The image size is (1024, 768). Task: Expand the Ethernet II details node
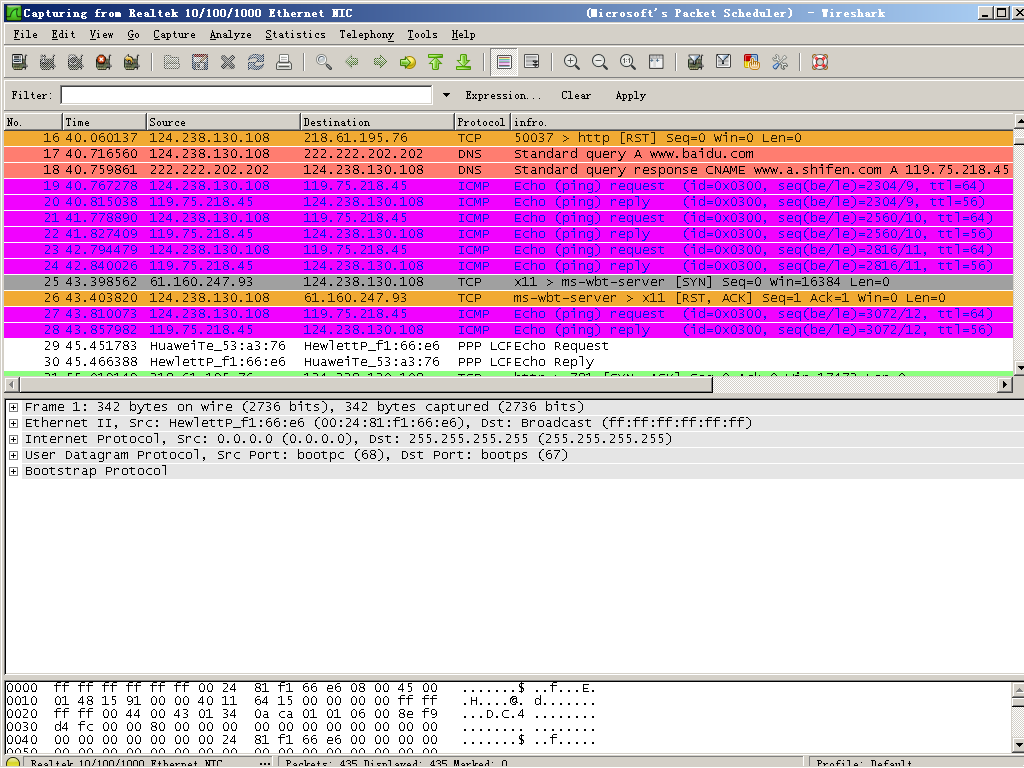[x=13, y=423]
